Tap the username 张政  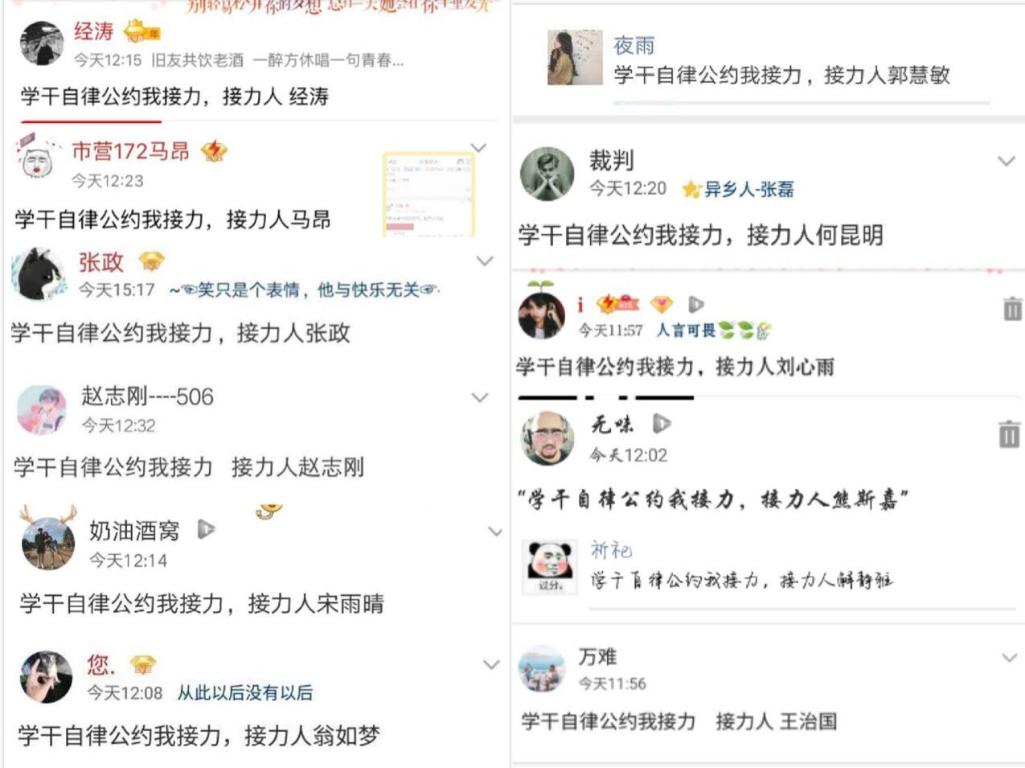point(101,262)
